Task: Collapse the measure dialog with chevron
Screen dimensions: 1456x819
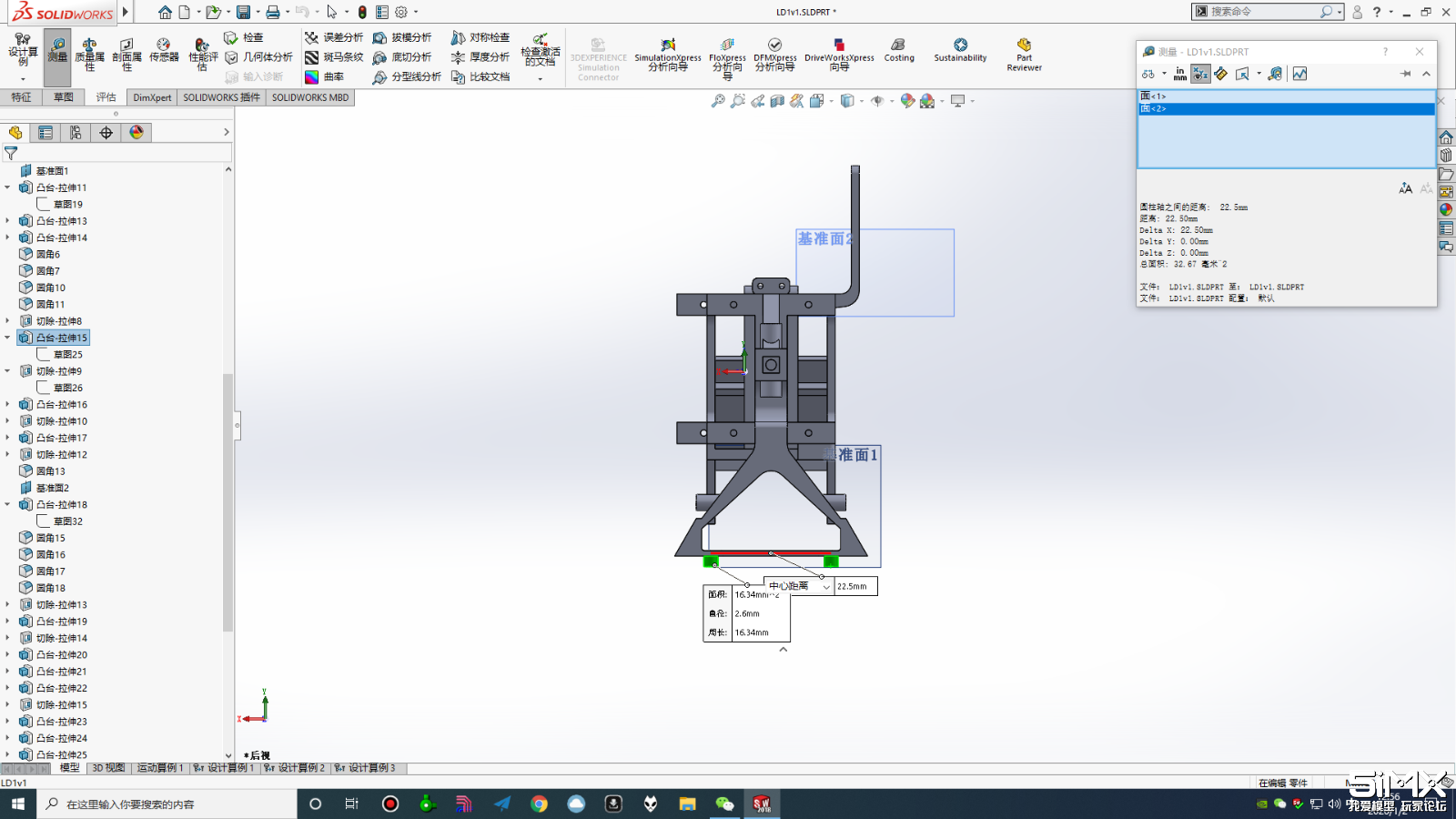Action: [1426, 74]
